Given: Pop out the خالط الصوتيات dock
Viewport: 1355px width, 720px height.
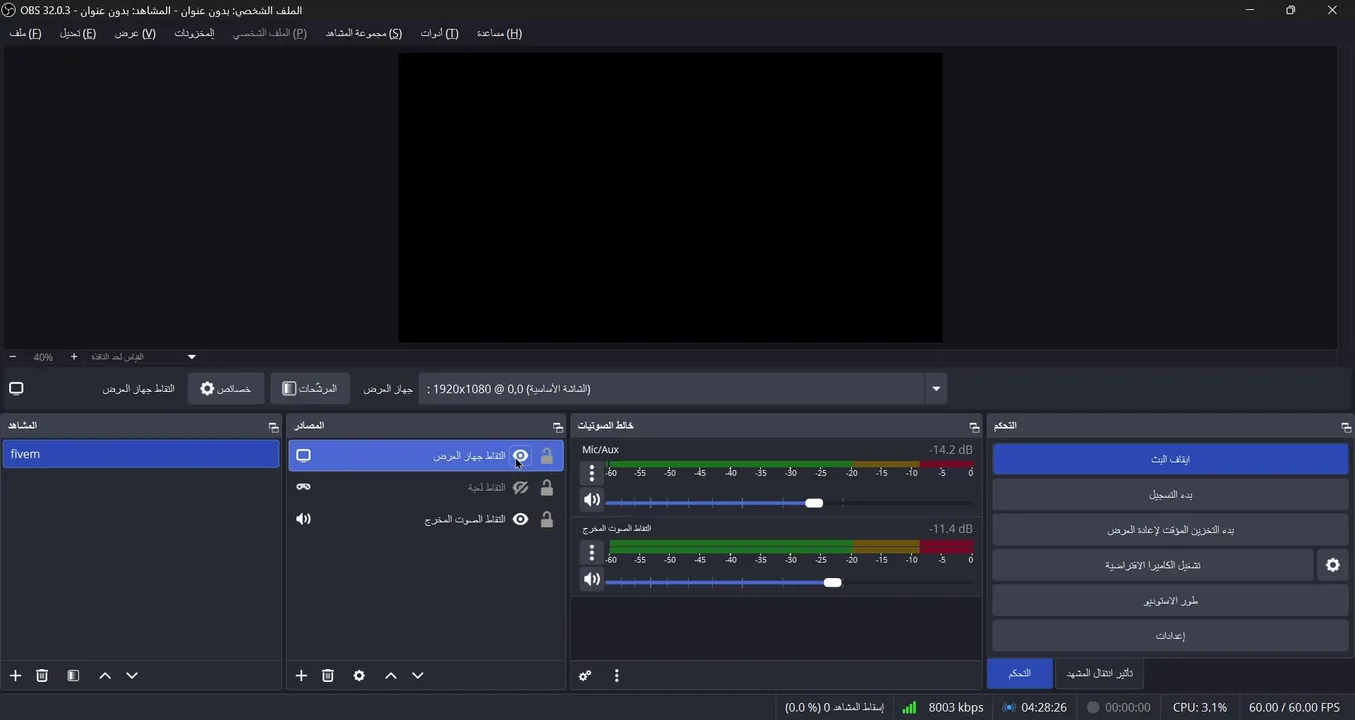Looking at the screenshot, I should click(x=974, y=427).
